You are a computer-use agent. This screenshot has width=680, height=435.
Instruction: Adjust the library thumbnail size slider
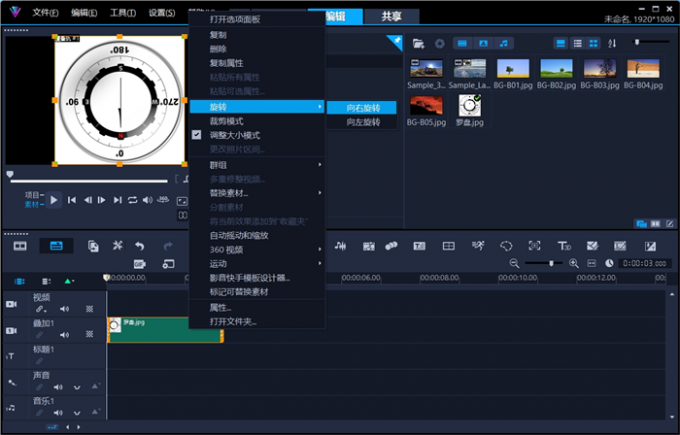click(637, 42)
